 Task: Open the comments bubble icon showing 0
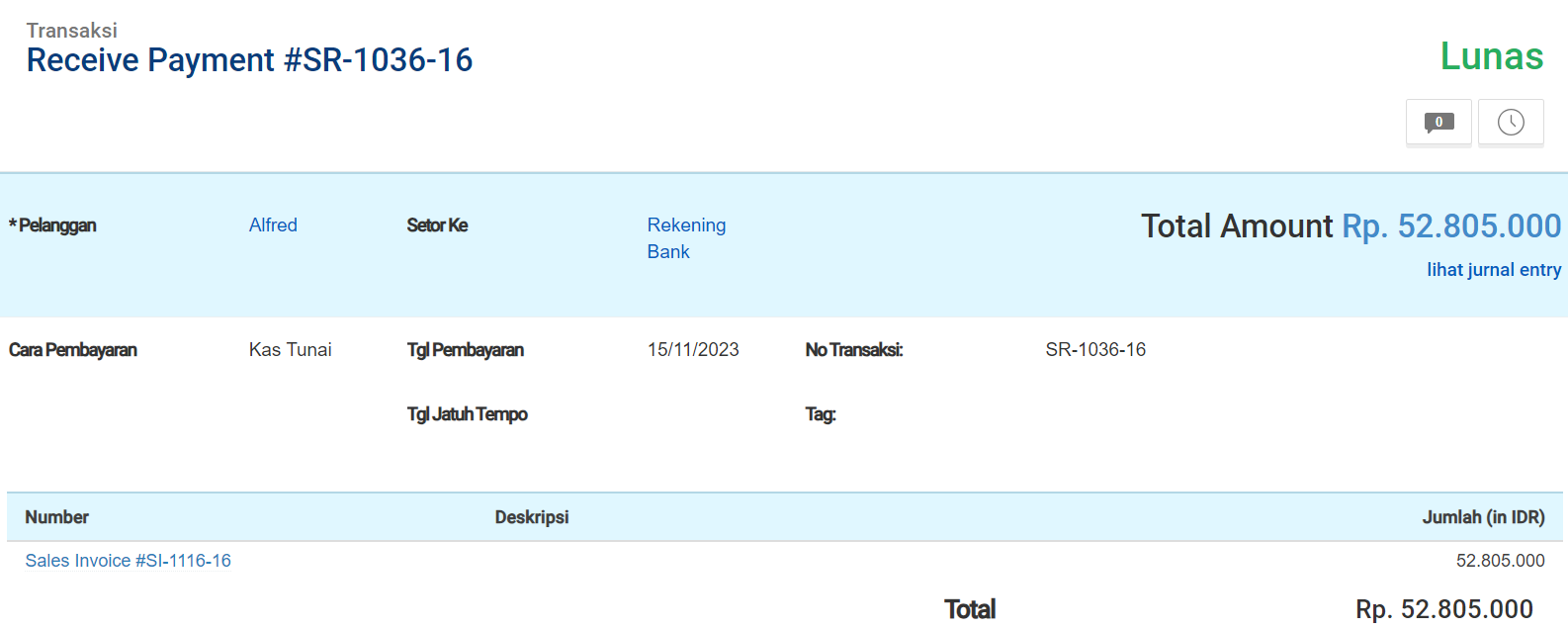pyautogui.click(x=1438, y=123)
